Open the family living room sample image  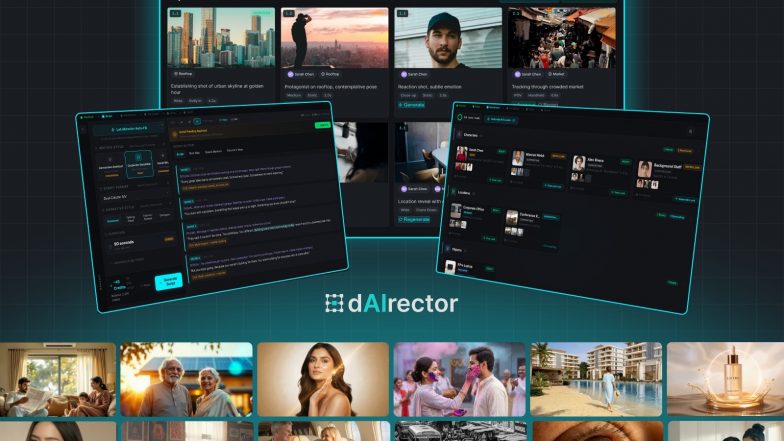tap(58, 380)
